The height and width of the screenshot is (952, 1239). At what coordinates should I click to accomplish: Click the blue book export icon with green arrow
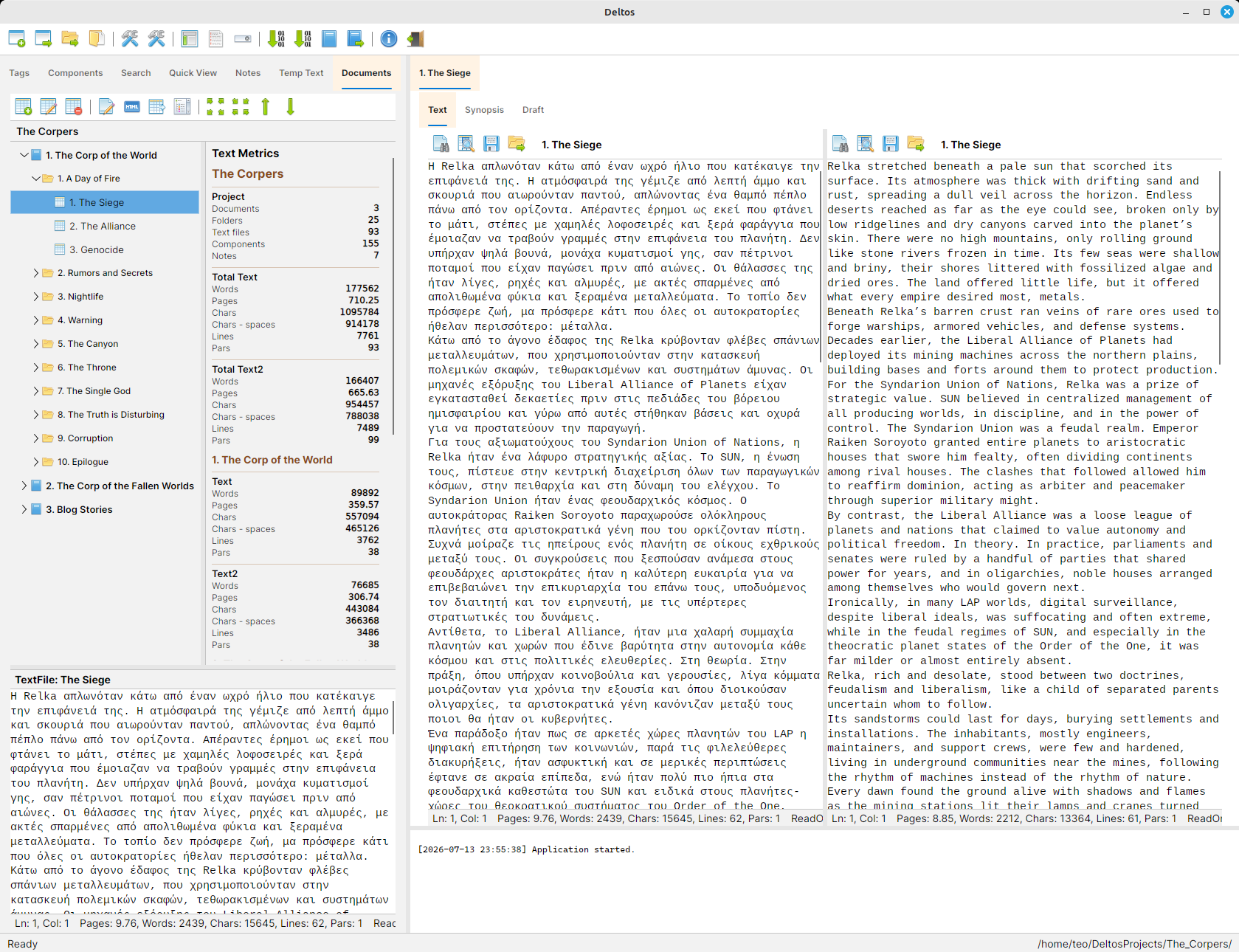(x=356, y=39)
